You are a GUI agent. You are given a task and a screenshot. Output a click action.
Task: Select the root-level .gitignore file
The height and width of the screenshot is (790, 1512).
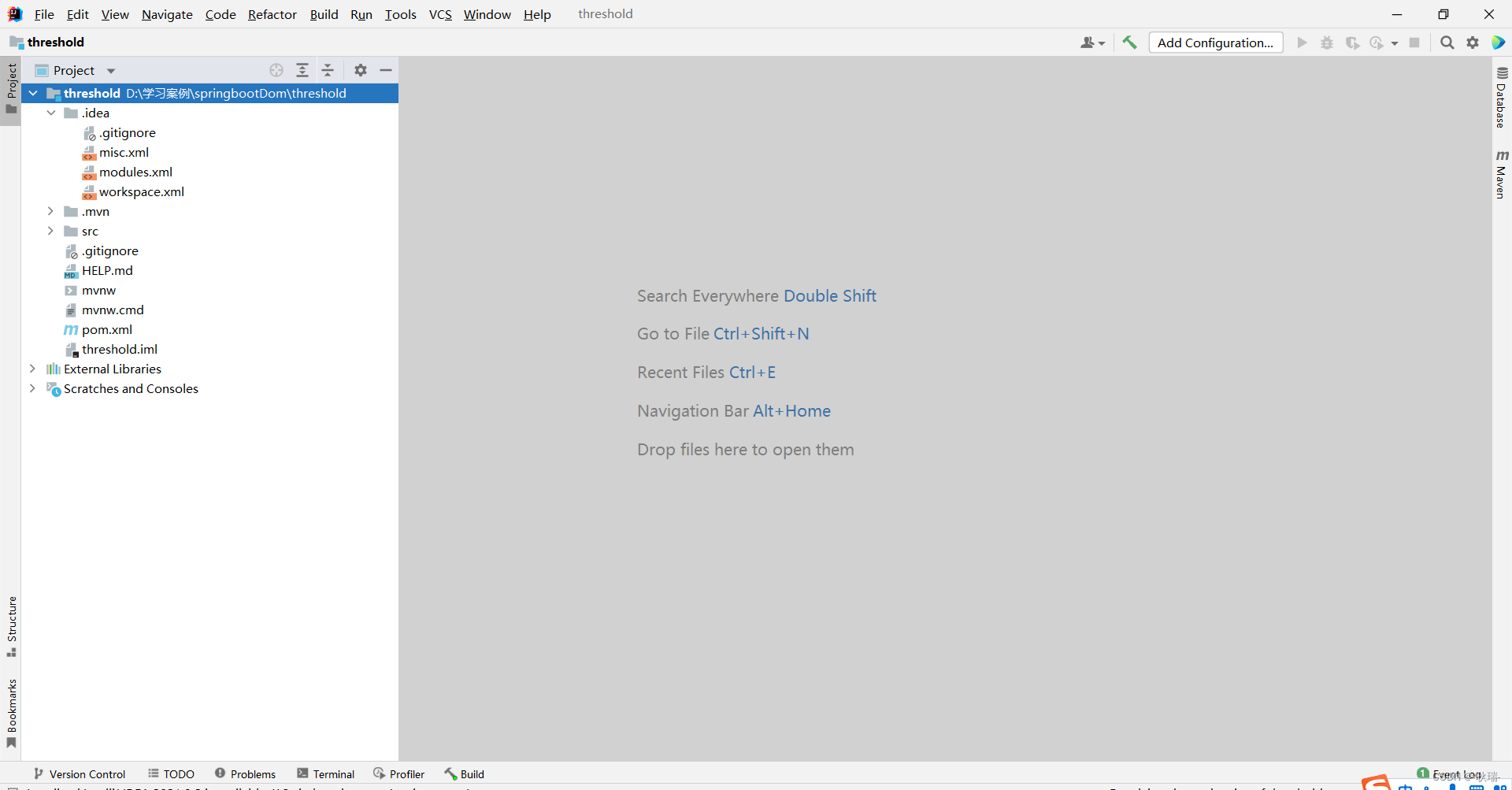pos(109,251)
